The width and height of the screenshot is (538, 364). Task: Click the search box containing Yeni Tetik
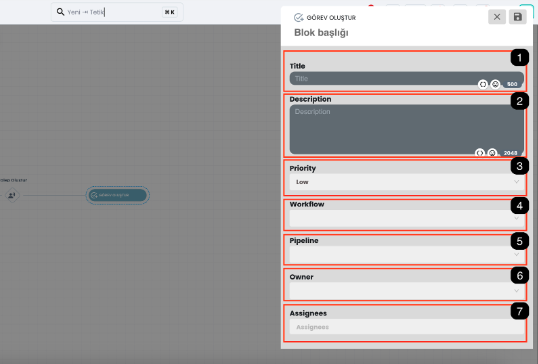point(117,12)
